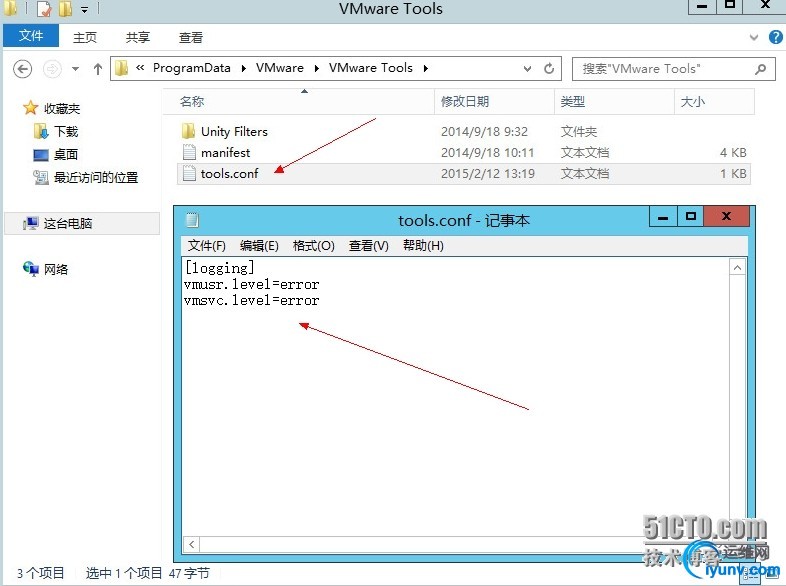Click the [logging] line in Notepad
The image size is (786, 586).
(x=220, y=268)
